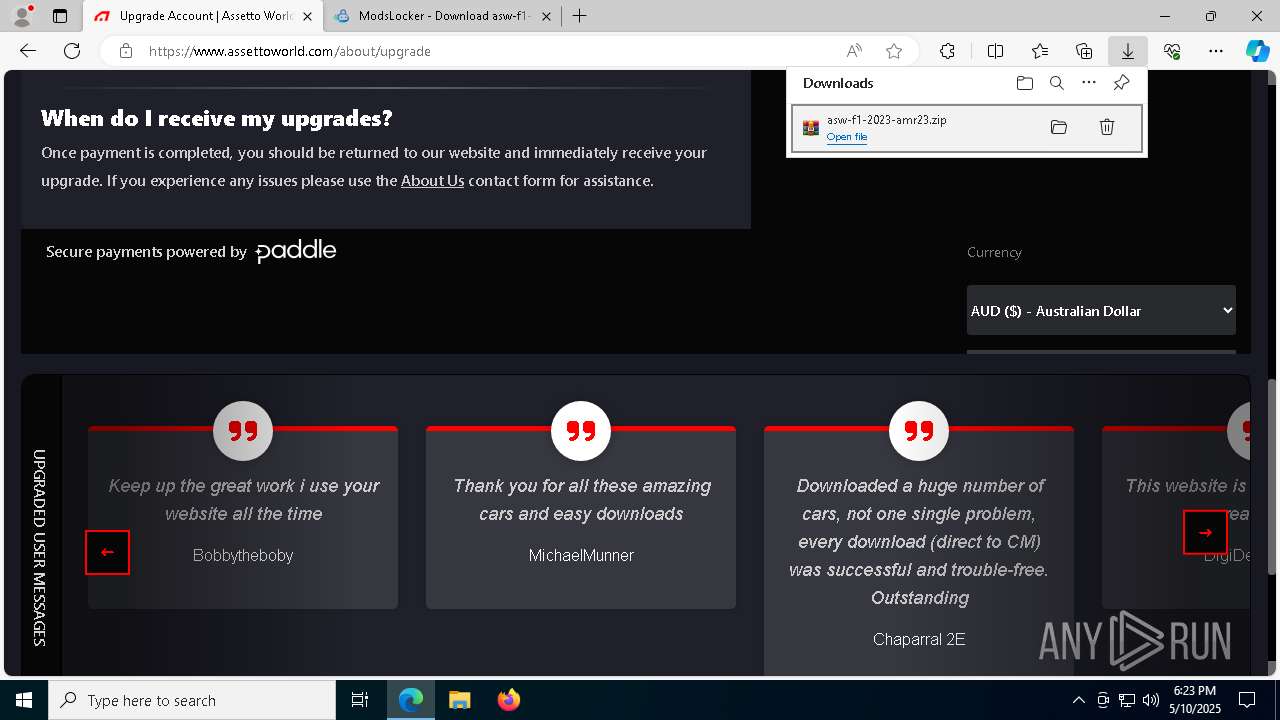The width and height of the screenshot is (1280, 720).
Task: Open Tab actions menu icon
Action: pyautogui.click(x=60, y=16)
